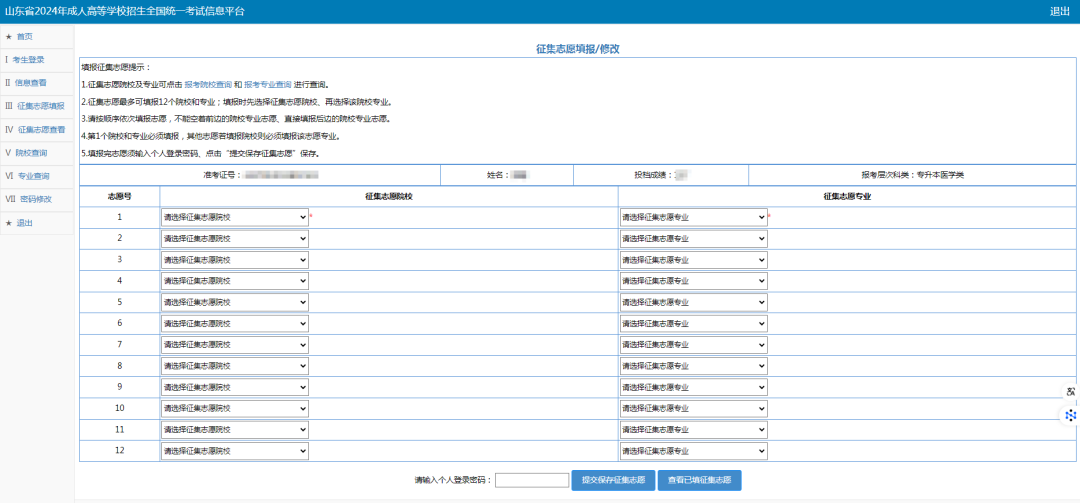
Task: Click 退出 in the top header
Action: [x=1059, y=11]
